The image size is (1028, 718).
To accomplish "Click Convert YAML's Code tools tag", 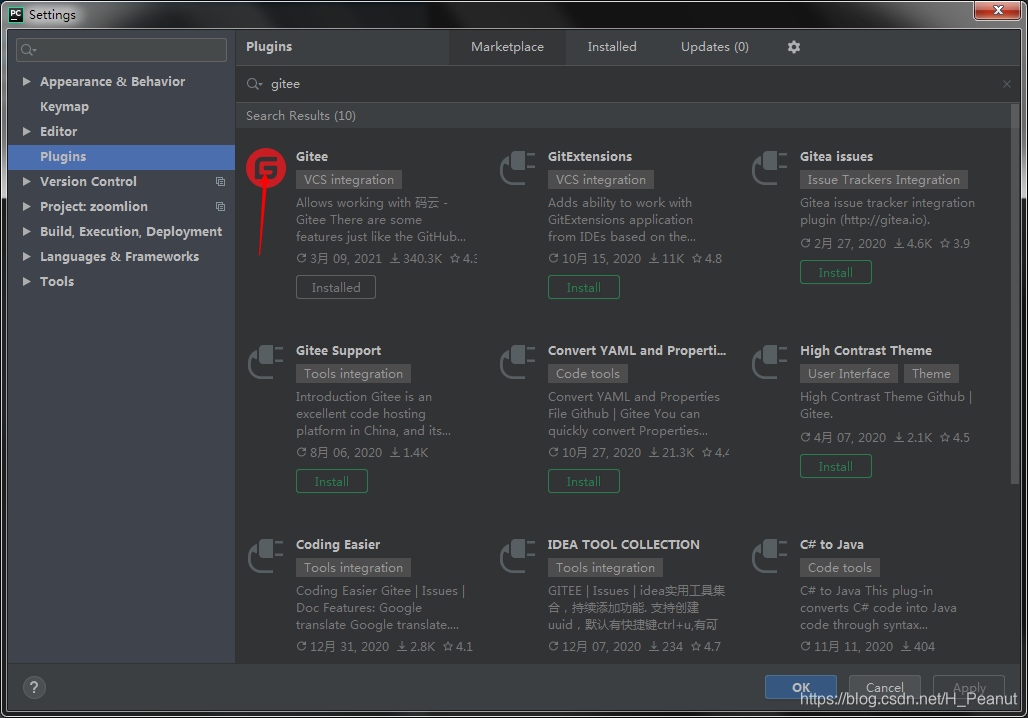I will [587, 374].
